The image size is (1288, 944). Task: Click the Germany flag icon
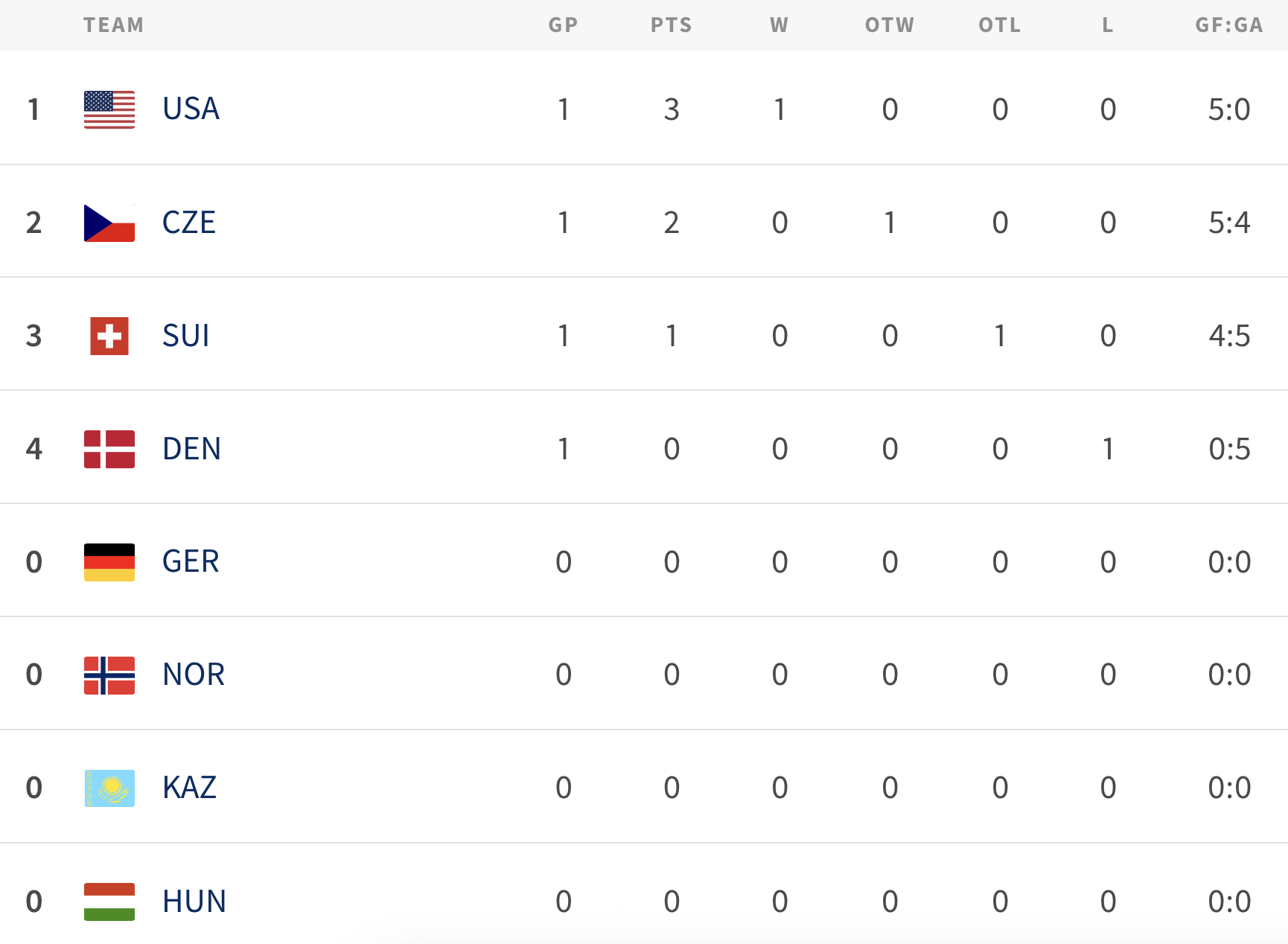pyautogui.click(x=109, y=562)
